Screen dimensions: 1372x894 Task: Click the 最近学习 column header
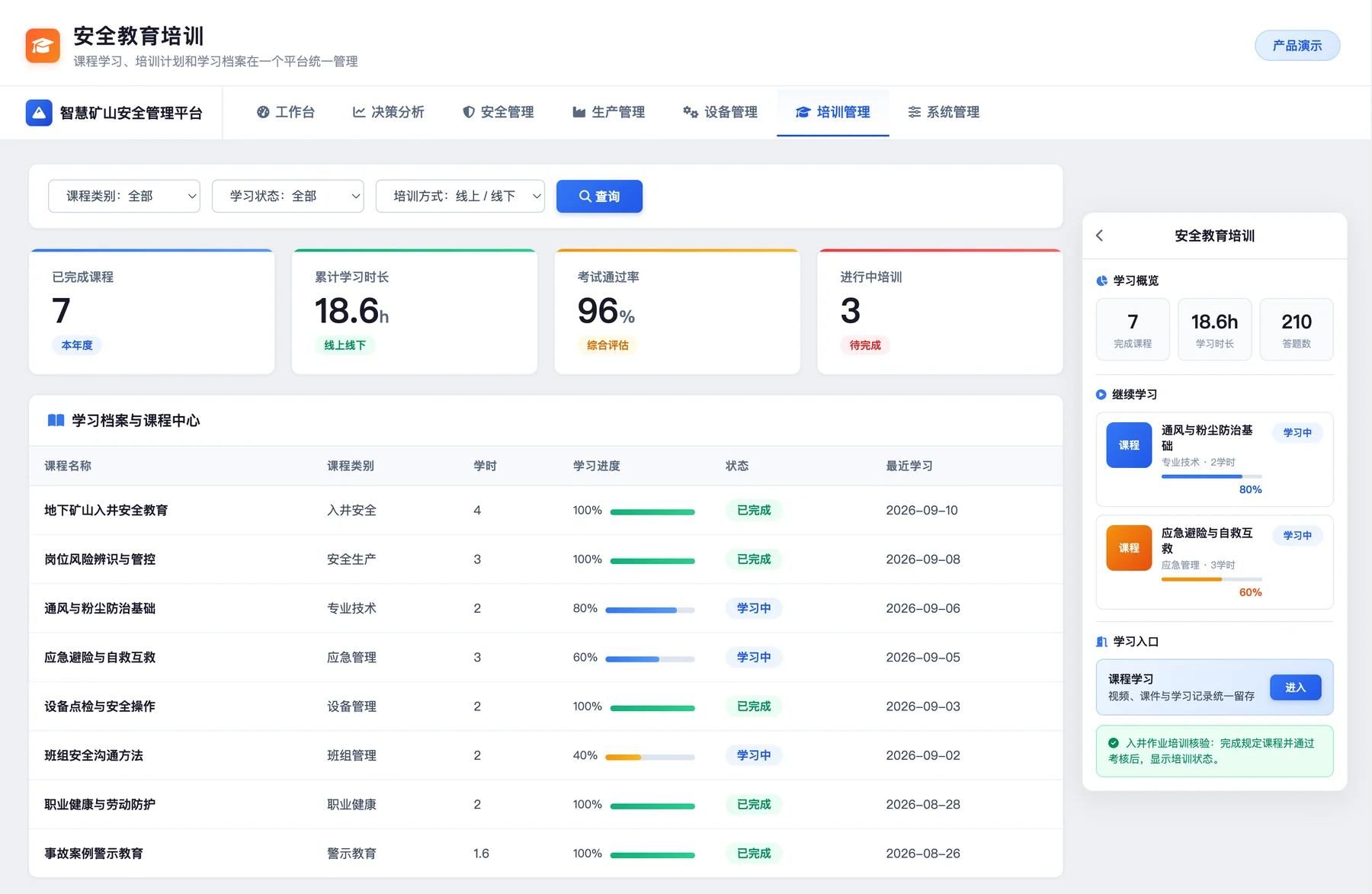[x=909, y=466]
